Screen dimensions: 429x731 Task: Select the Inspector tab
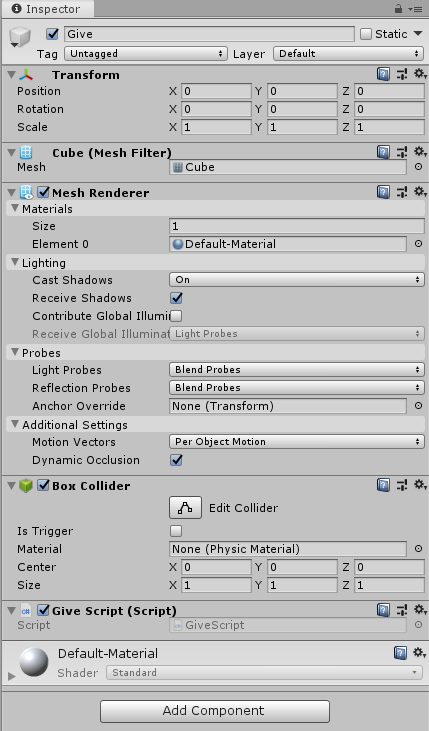[x=47, y=9]
